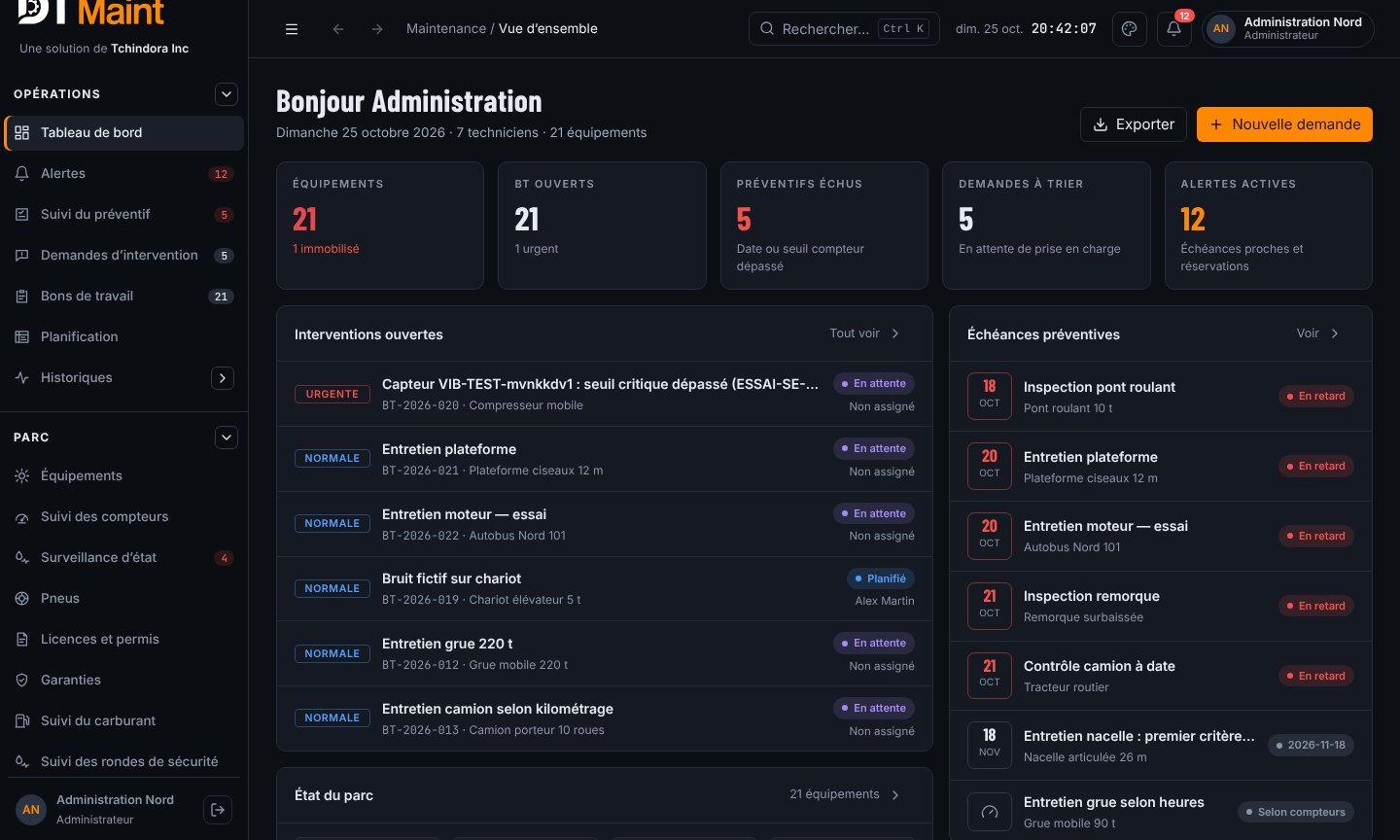Open the Inspection pont roulant deadline

pyautogui.click(x=1161, y=397)
